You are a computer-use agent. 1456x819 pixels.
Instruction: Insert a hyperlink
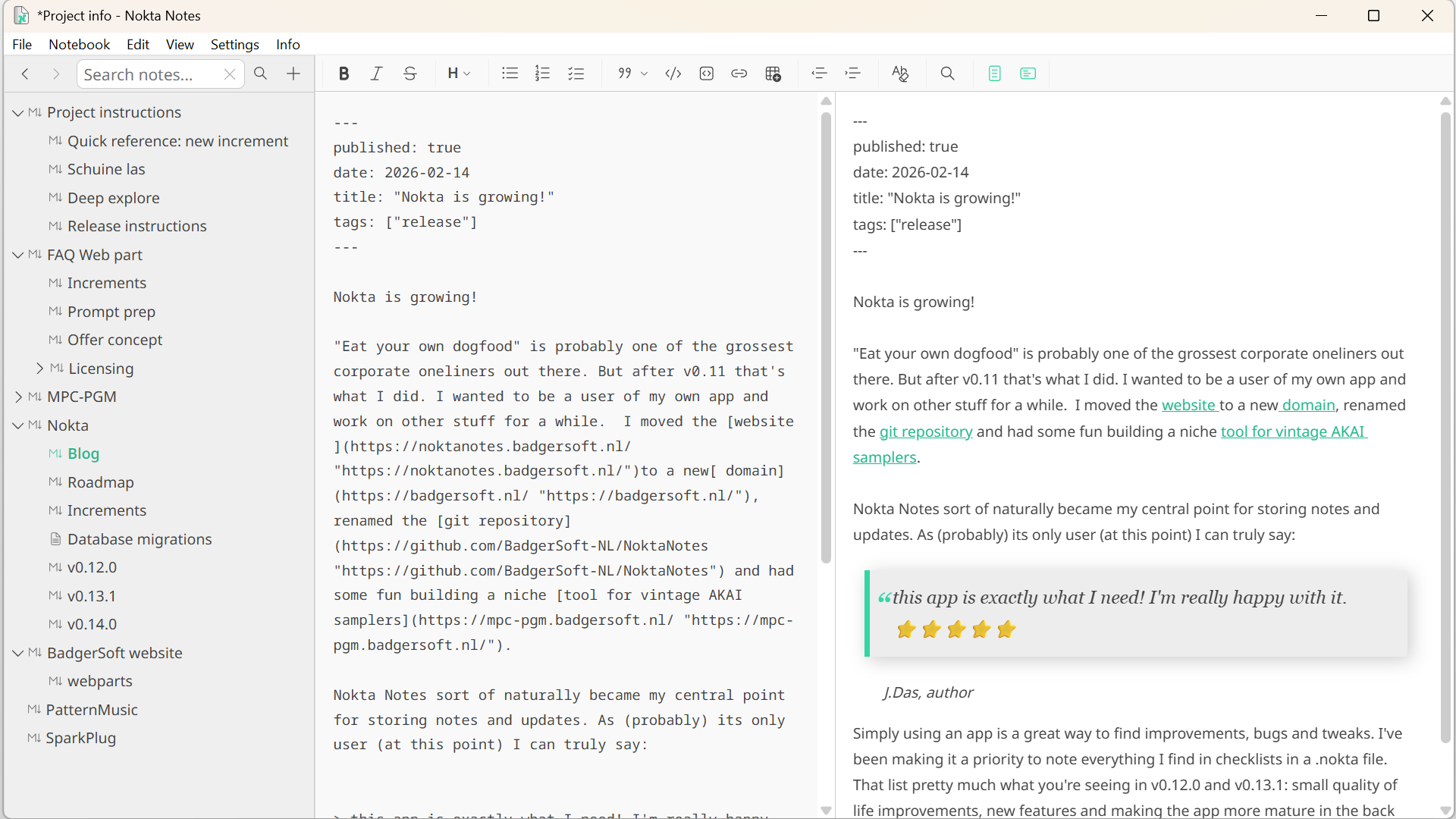(x=739, y=73)
